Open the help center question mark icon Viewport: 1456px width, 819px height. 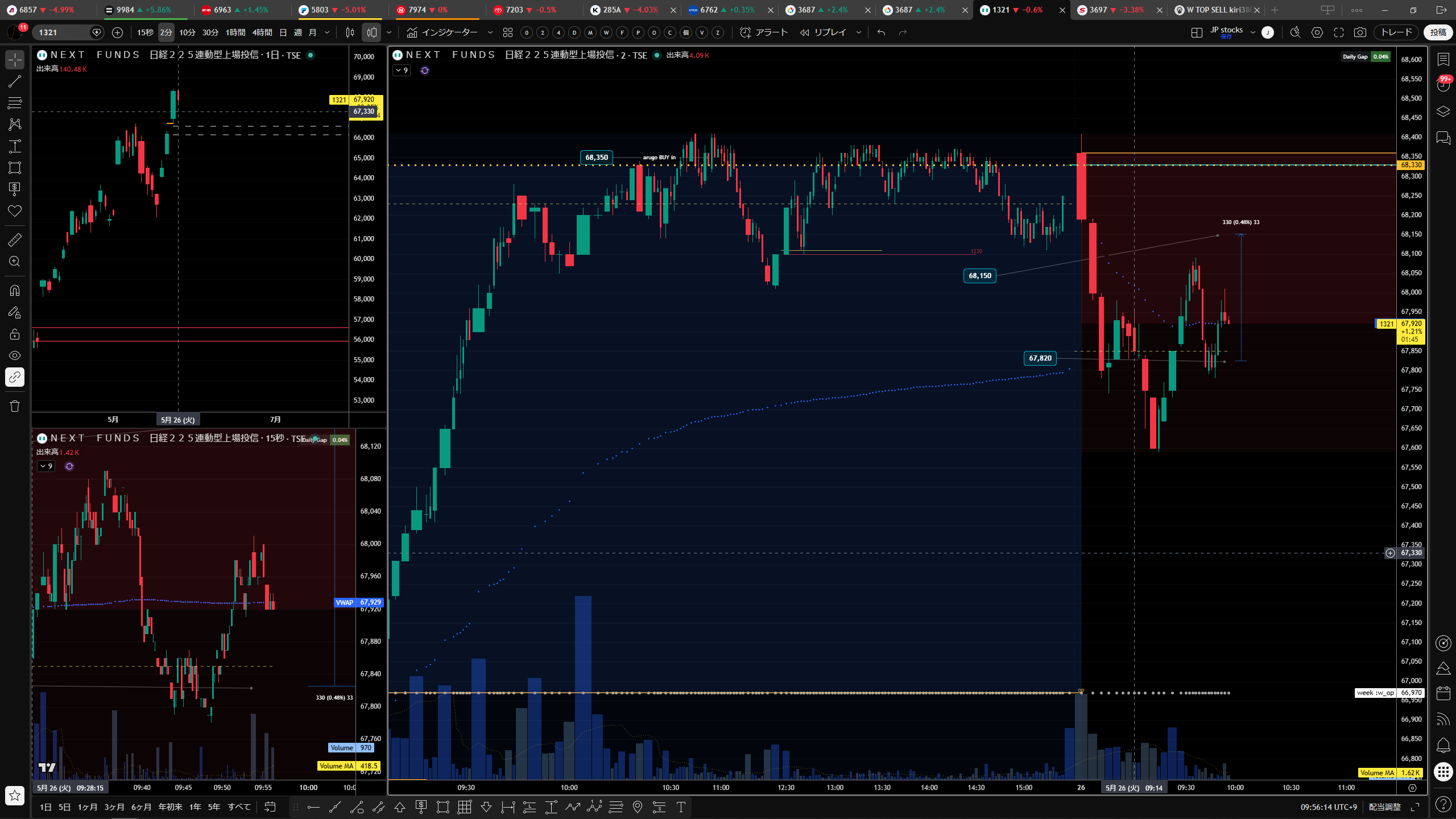click(1443, 804)
